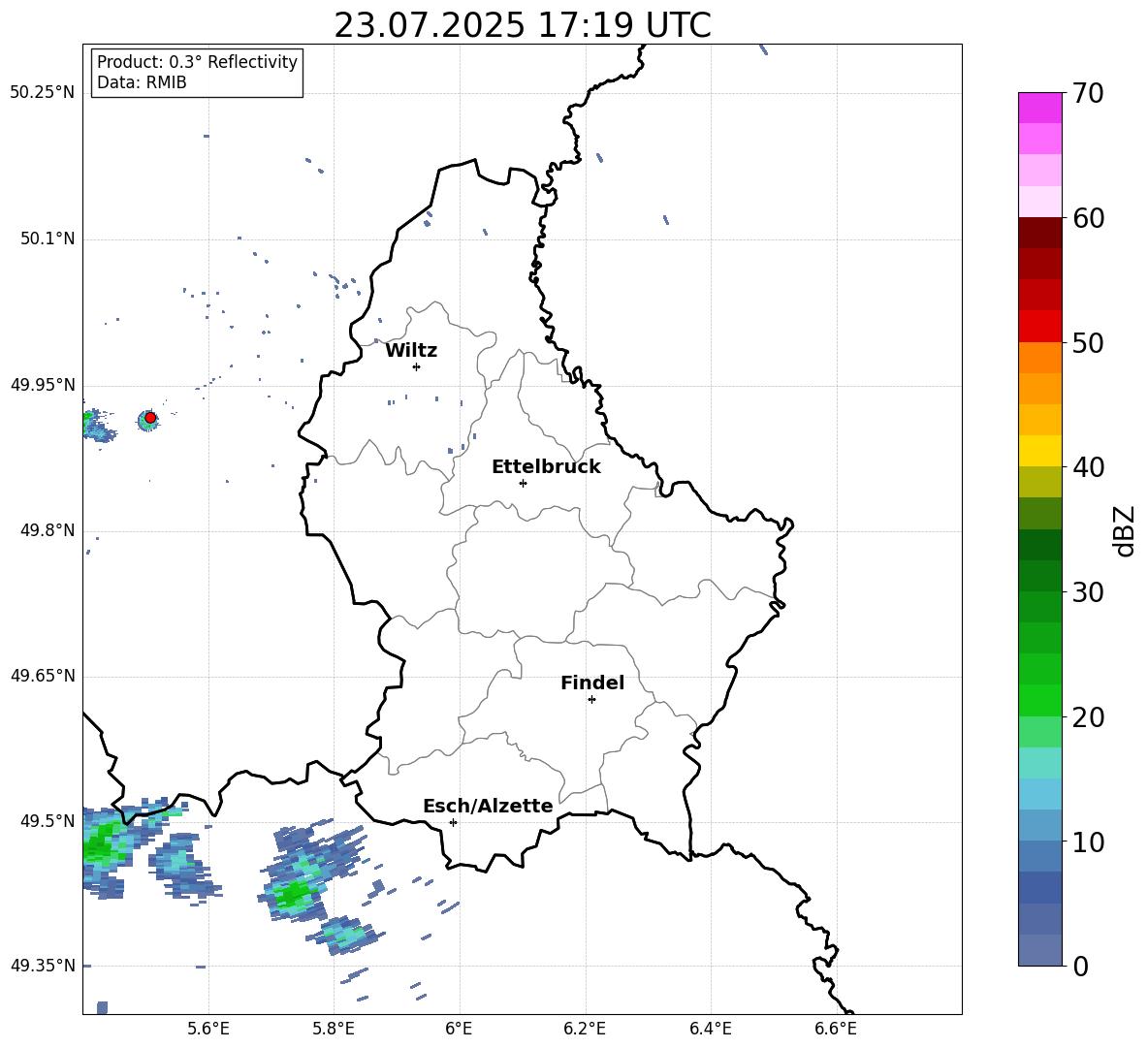The width and height of the screenshot is (1148, 1048).
Task: Click the 6°E longitude label
Action: (459, 1029)
